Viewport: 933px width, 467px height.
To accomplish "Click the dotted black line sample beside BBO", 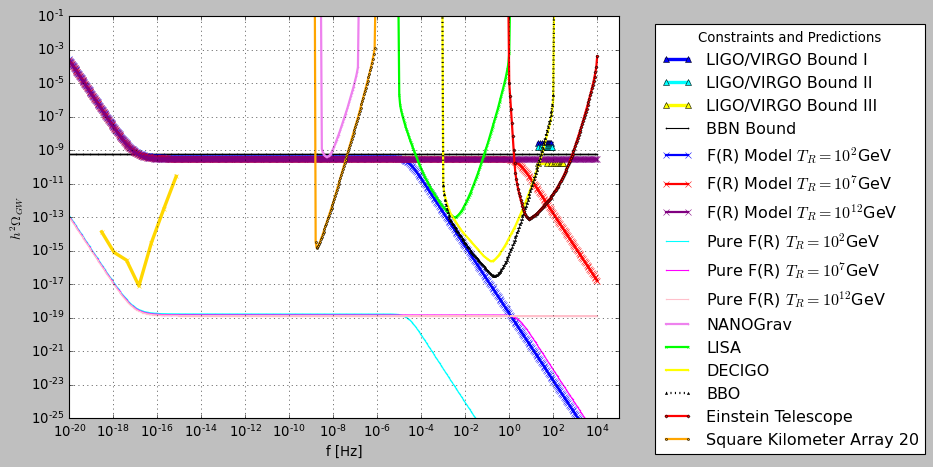I will click(678, 393).
